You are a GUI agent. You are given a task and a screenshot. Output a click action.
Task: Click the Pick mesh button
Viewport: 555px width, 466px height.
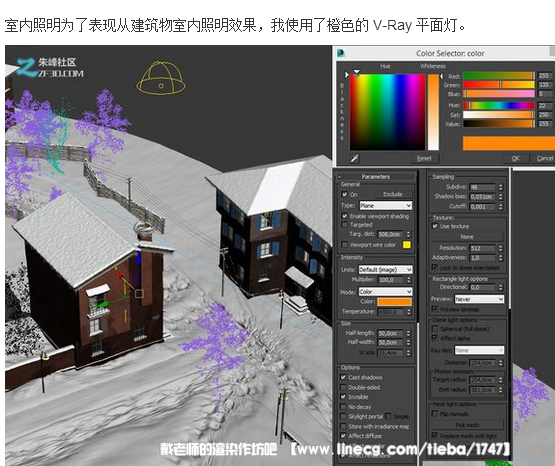click(x=467, y=425)
